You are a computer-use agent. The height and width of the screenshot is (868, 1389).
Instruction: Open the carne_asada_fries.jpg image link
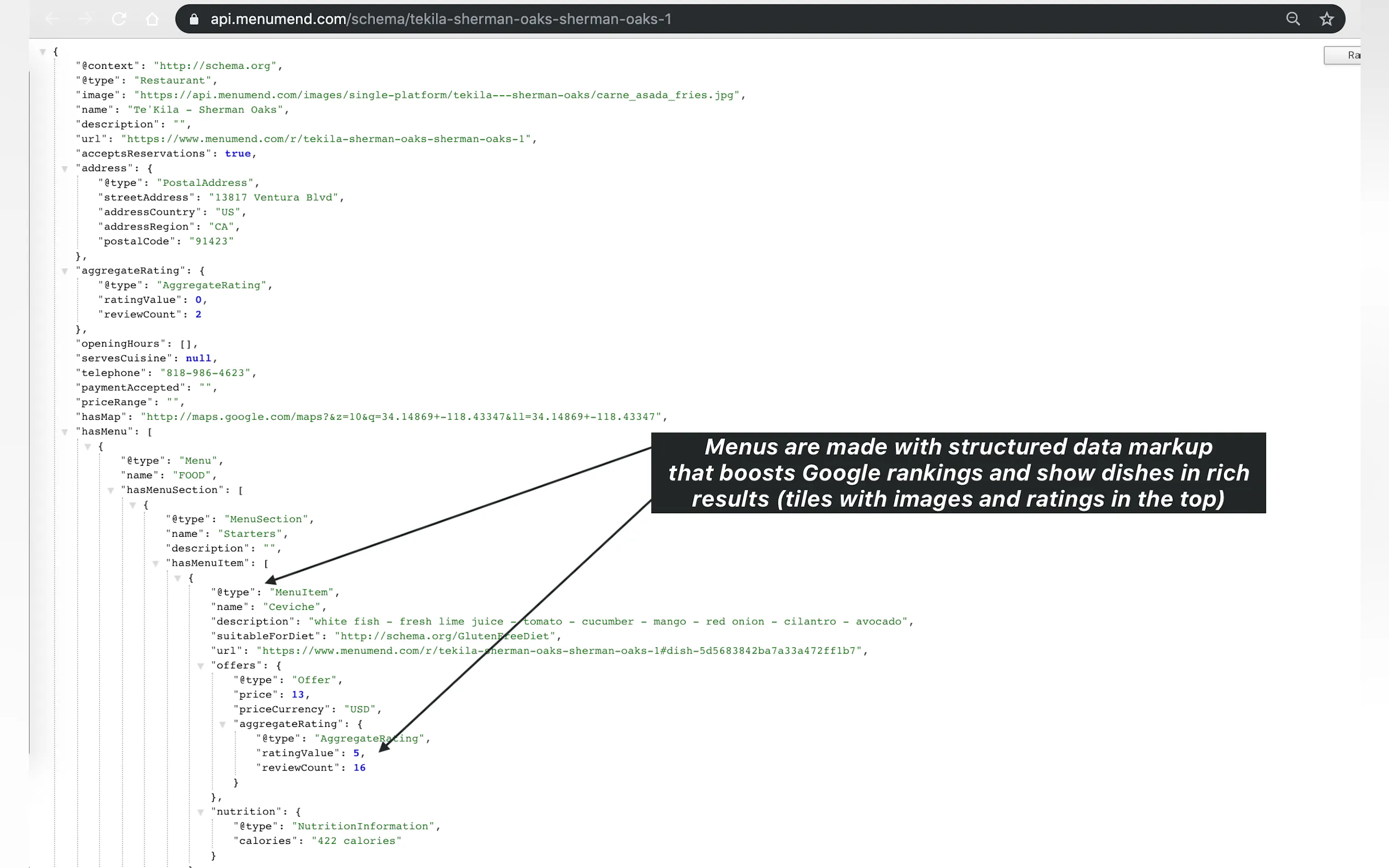pyautogui.click(x=439, y=95)
